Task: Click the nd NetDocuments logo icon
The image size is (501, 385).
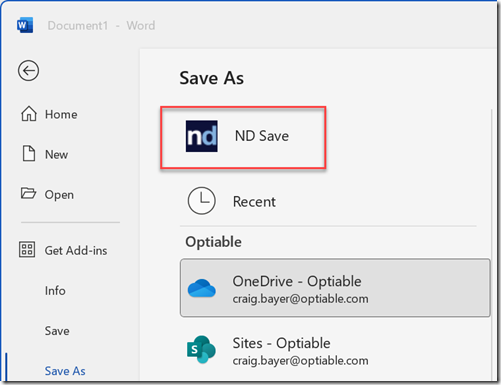Action: pos(202,136)
